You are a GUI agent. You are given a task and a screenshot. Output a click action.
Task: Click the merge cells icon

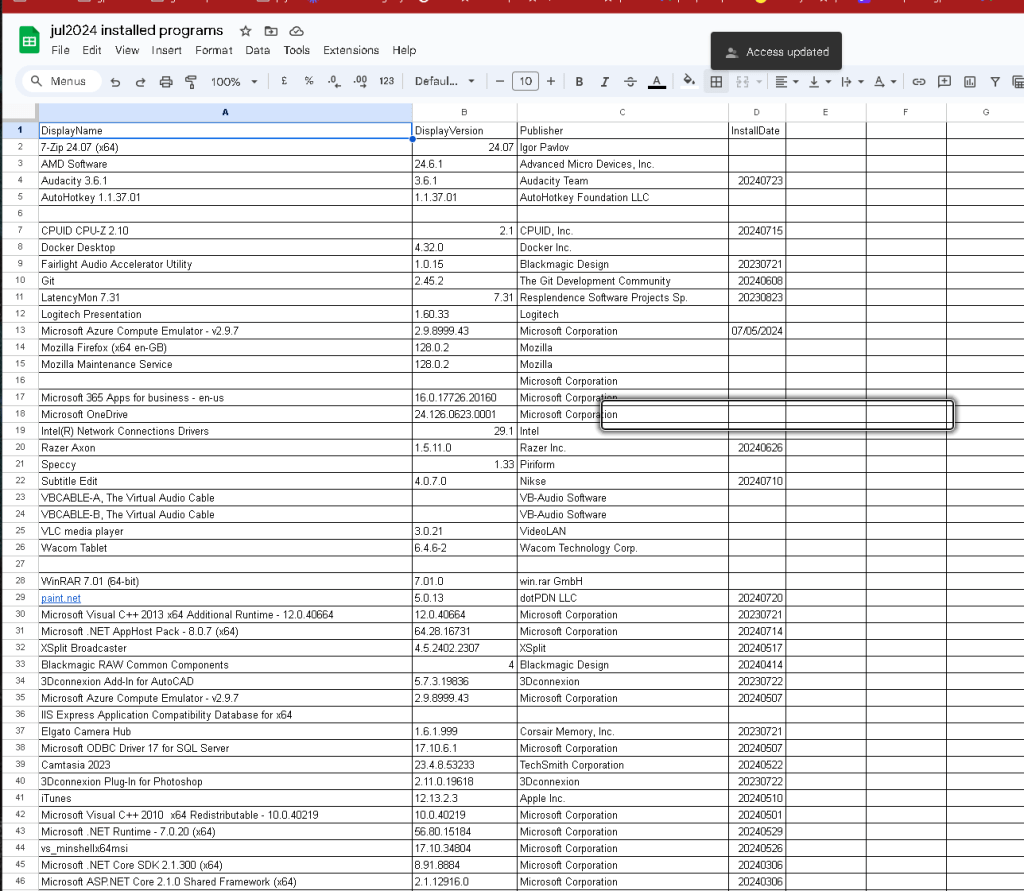(x=743, y=82)
